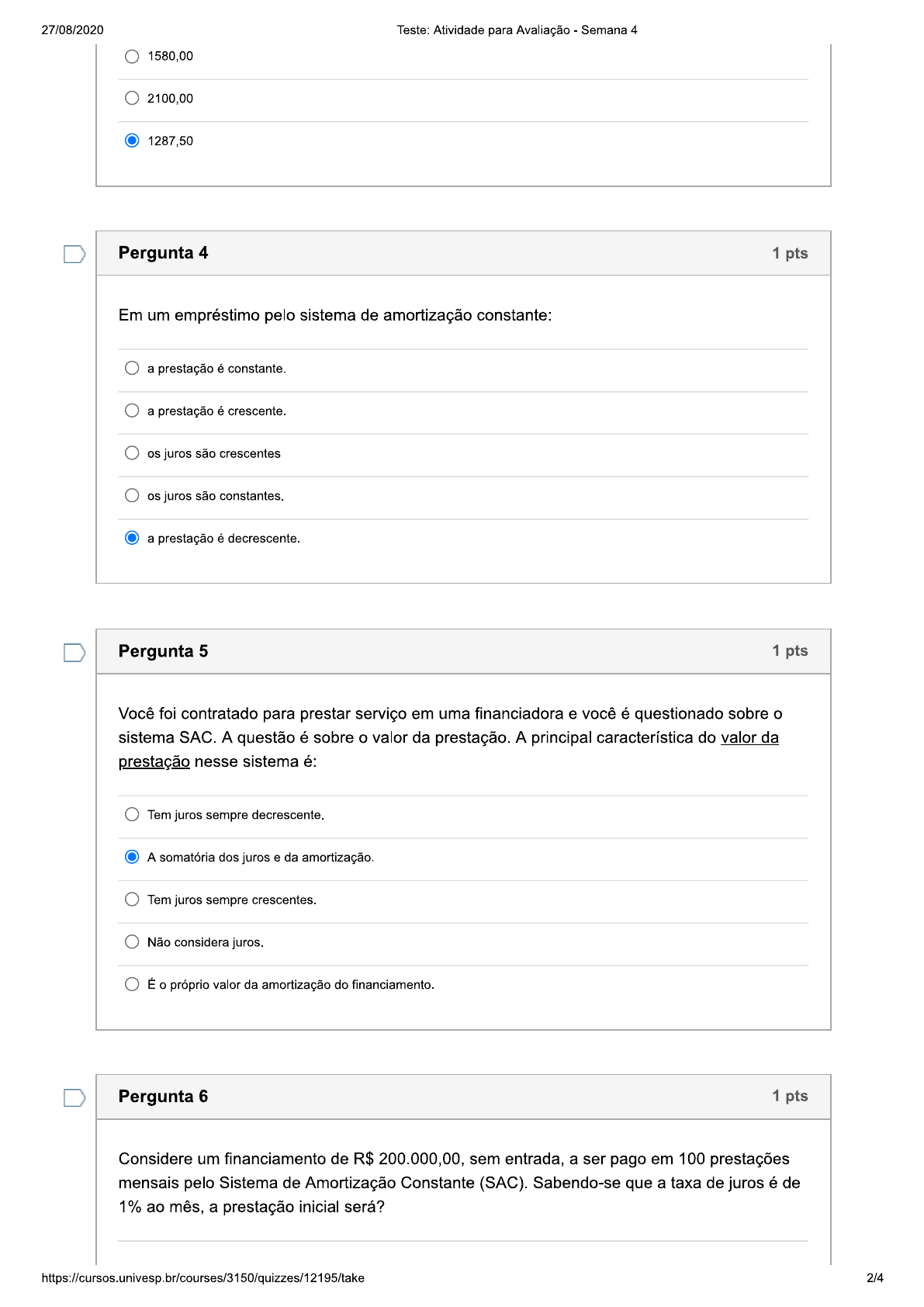Choose 'a prestação é crescente' answer
The image size is (924, 1307).
point(132,411)
